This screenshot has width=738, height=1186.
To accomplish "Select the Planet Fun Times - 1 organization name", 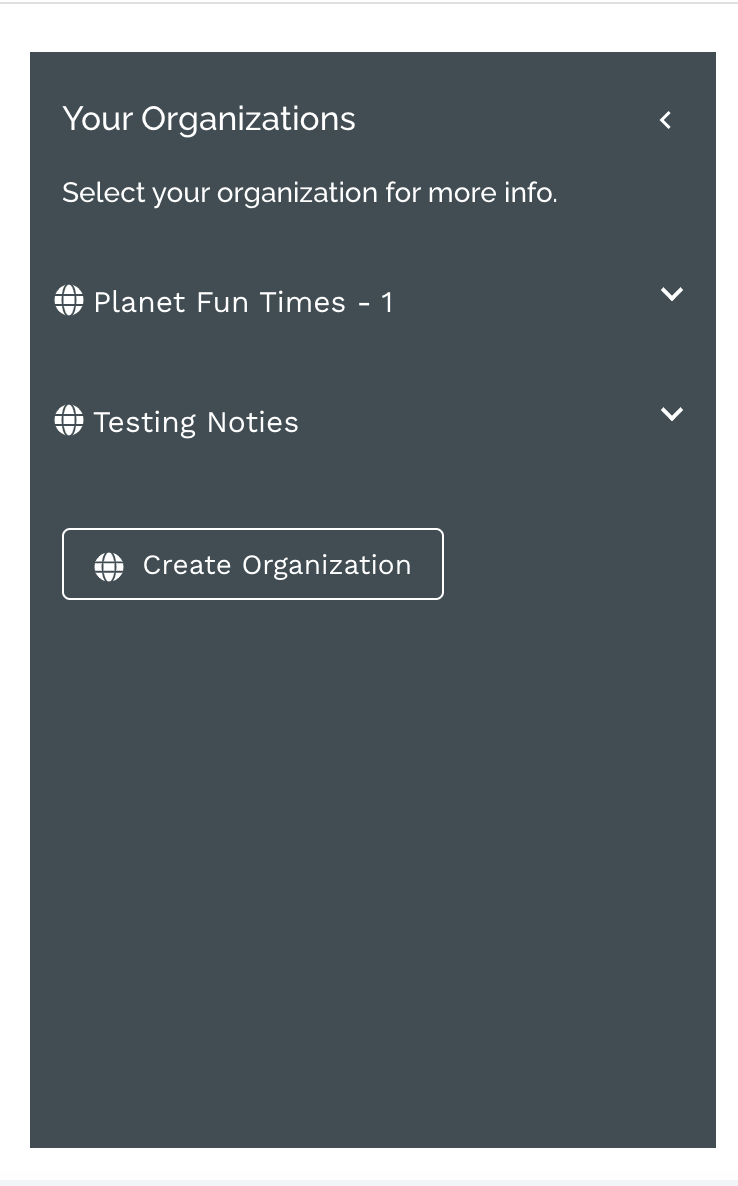I will [x=220, y=302].
